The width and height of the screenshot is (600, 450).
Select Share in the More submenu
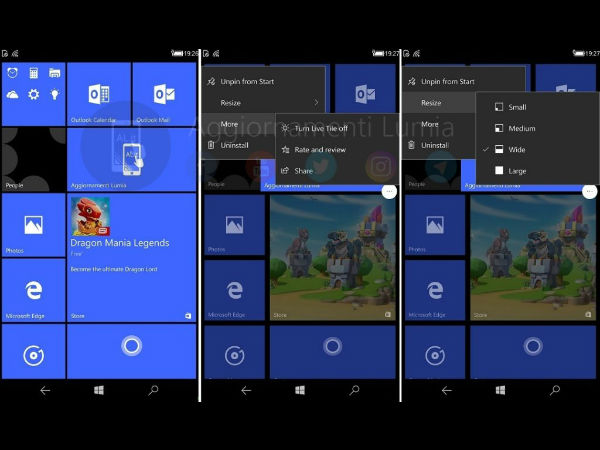pos(337,171)
